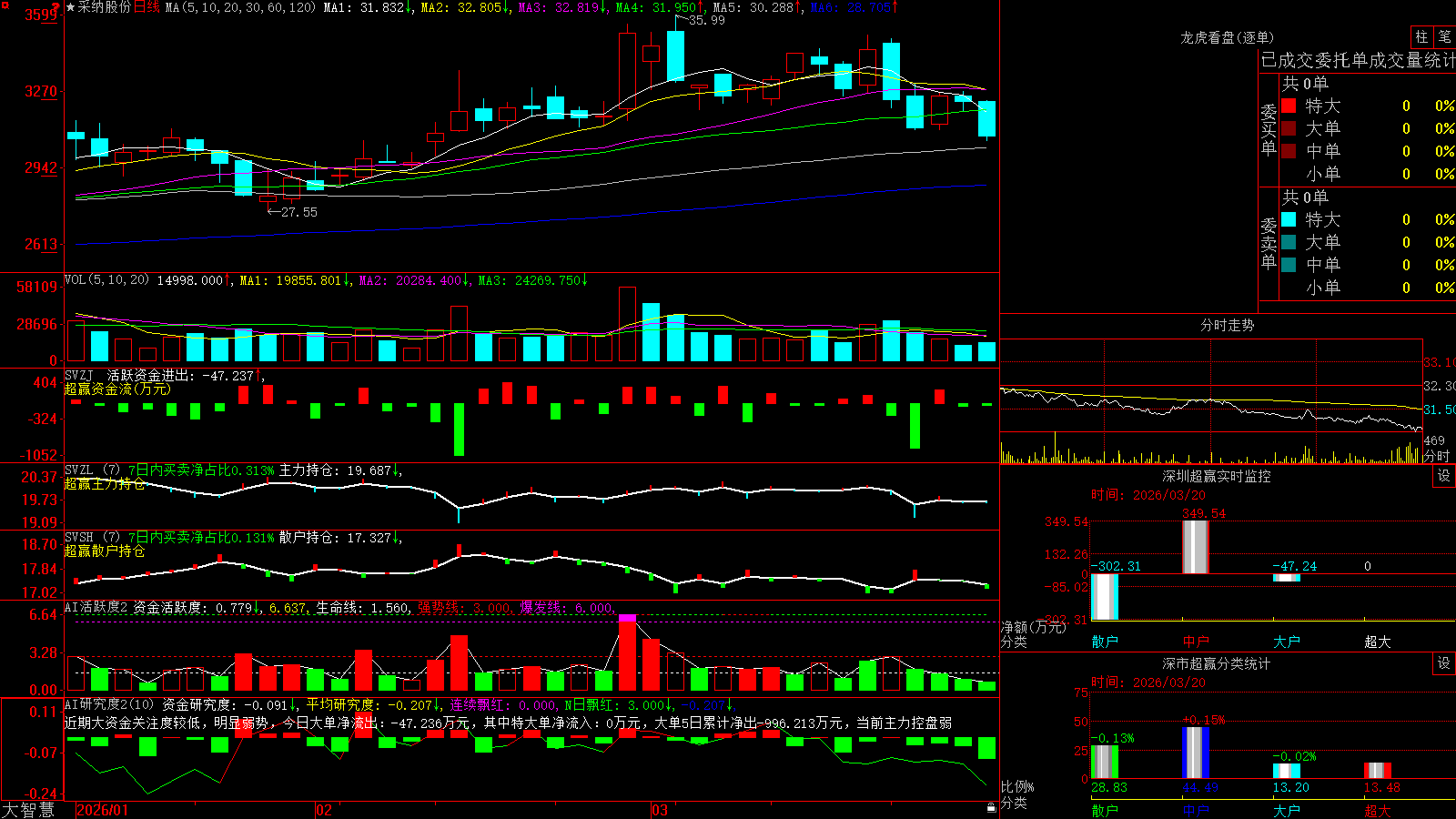The image size is (1456, 819).
Task: Select teal 大单 sell-order color swatch
Action: pyautogui.click(x=1289, y=242)
